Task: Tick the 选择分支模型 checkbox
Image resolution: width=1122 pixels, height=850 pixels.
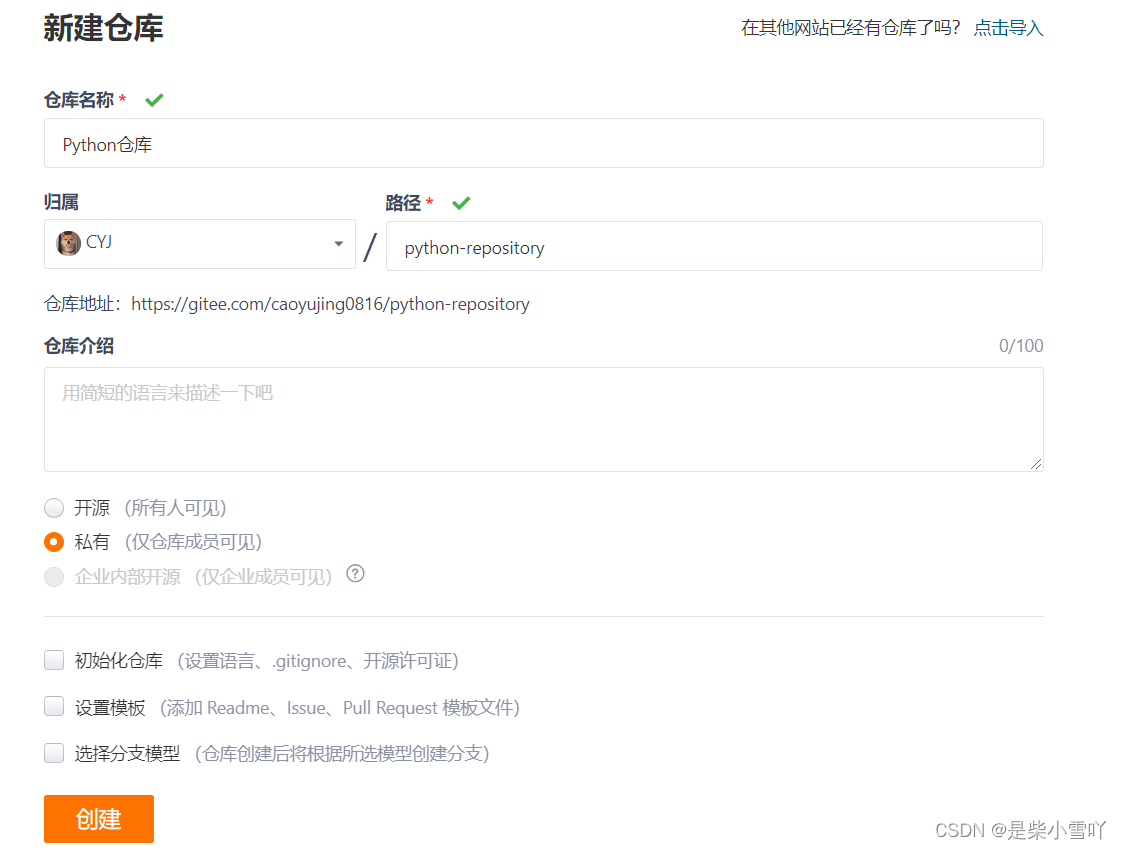Action: pyautogui.click(x=54, y=753)
